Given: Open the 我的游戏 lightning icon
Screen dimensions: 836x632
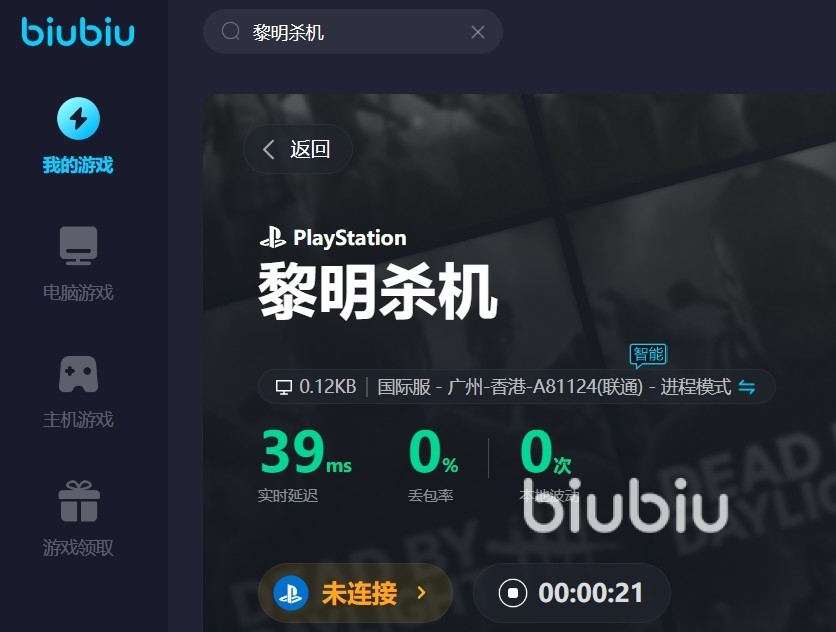Looking at the screenshot, I should [78, 118].
